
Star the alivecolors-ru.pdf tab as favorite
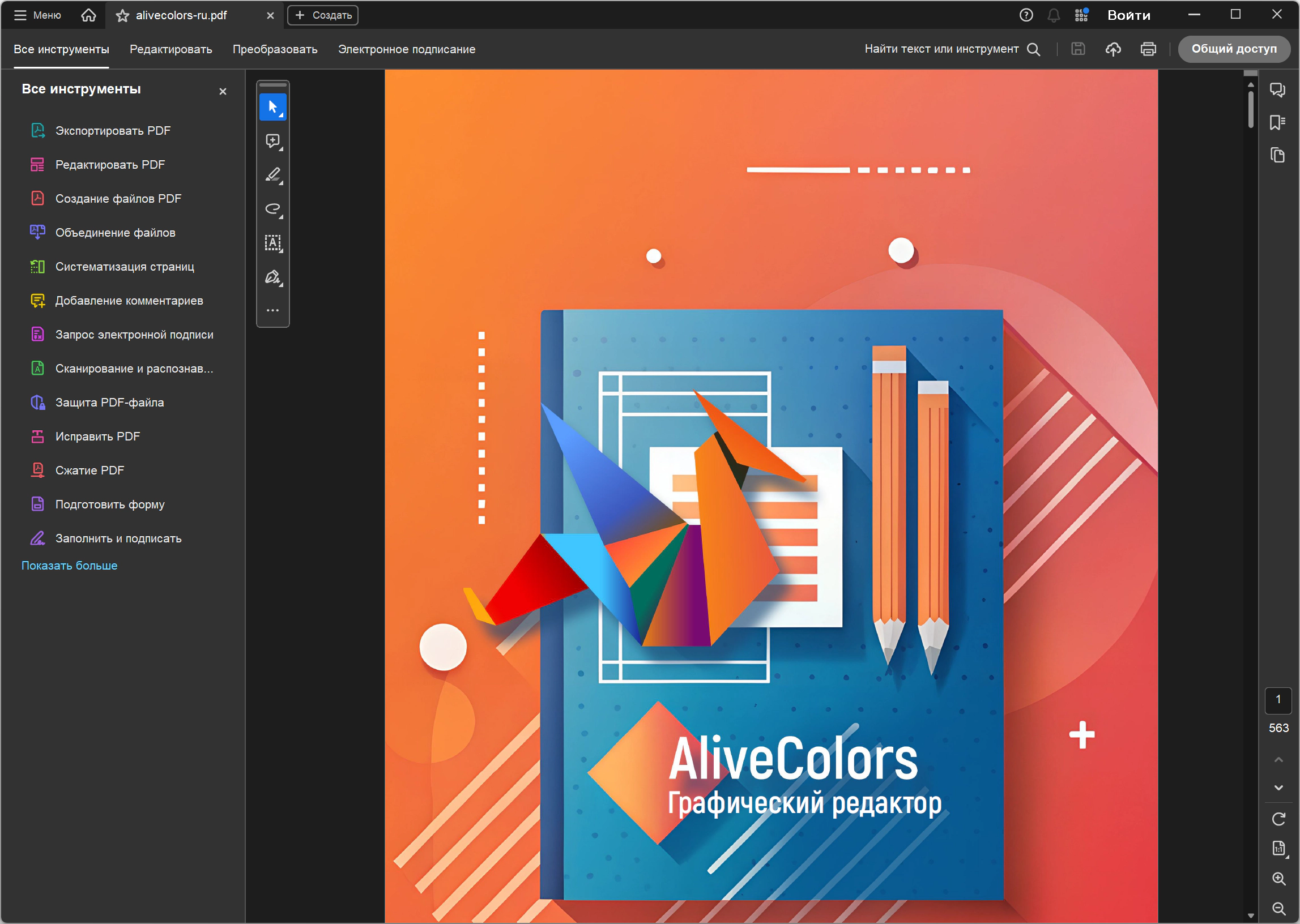(122, 15)
